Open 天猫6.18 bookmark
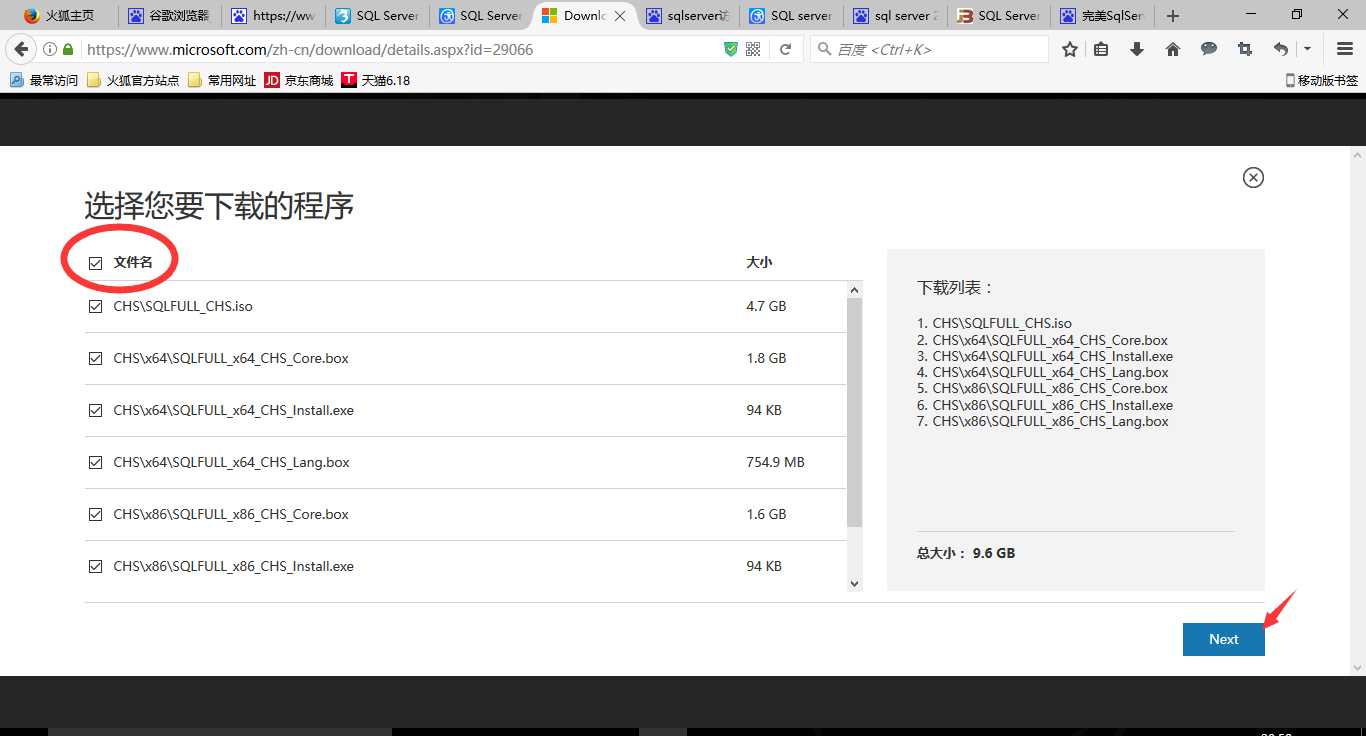This screenshot has width=1366, height=736. pos(376,80)
